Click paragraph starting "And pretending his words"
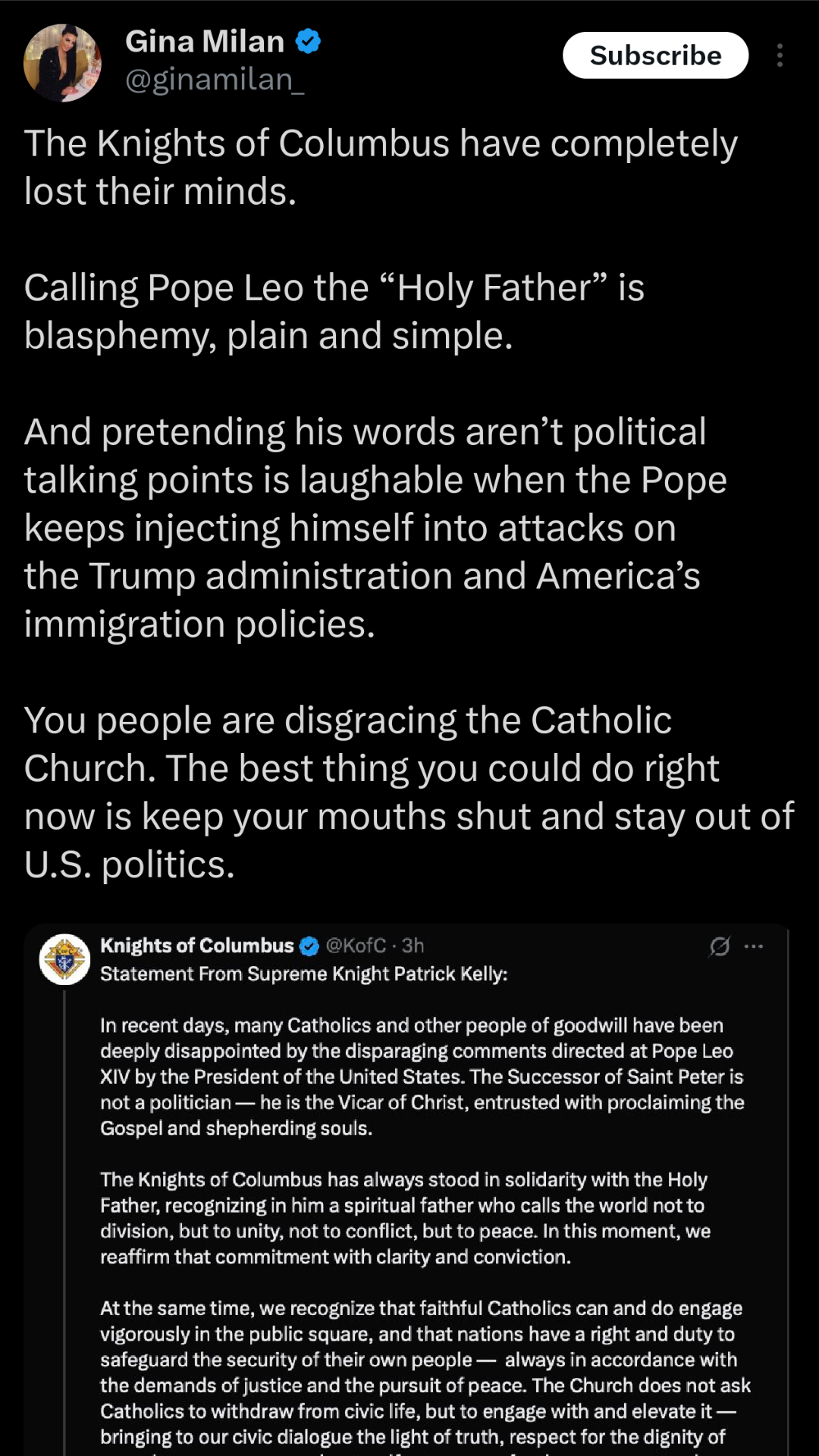This screenshot has height=1456, width=819. coord(375,528)
